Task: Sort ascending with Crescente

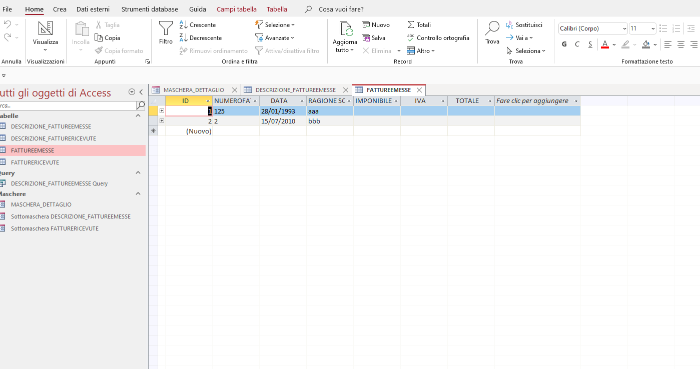Action: [198, 25]
